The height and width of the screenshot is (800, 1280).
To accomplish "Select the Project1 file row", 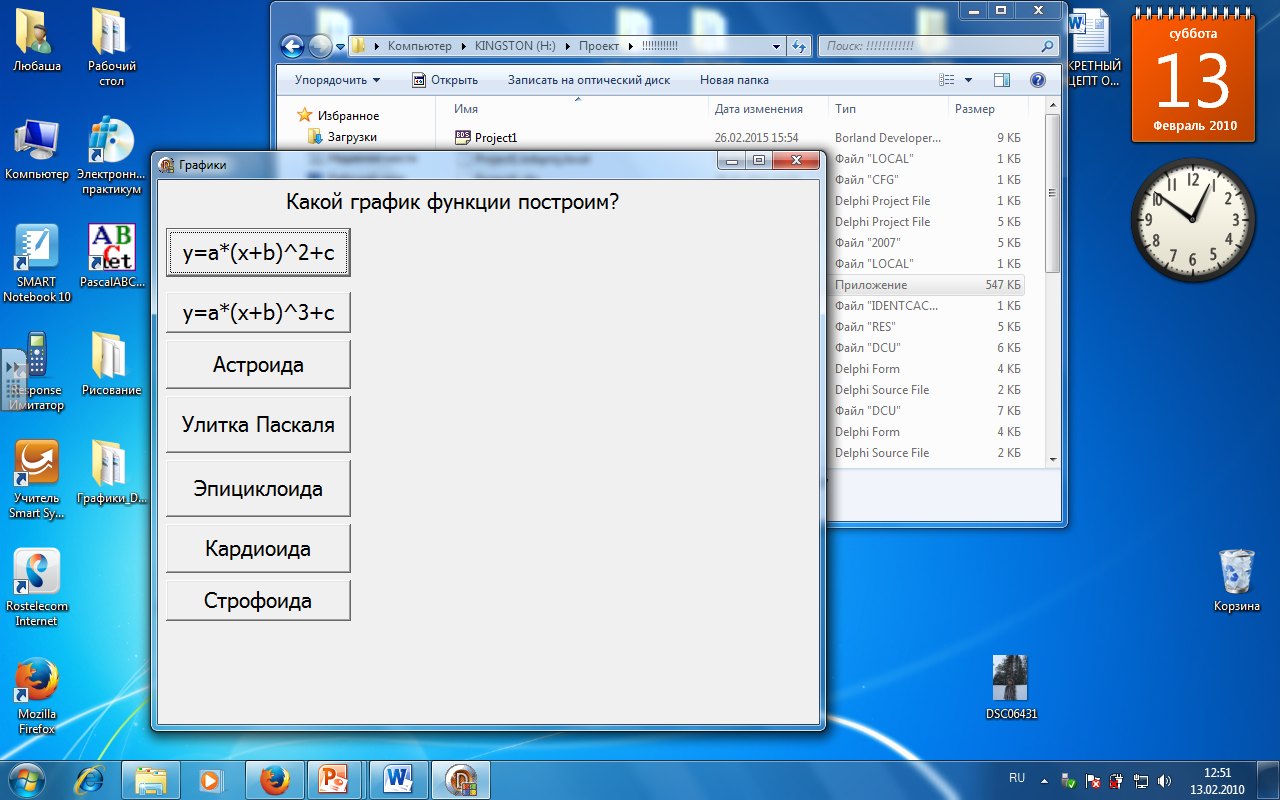I will coord(738,138).
